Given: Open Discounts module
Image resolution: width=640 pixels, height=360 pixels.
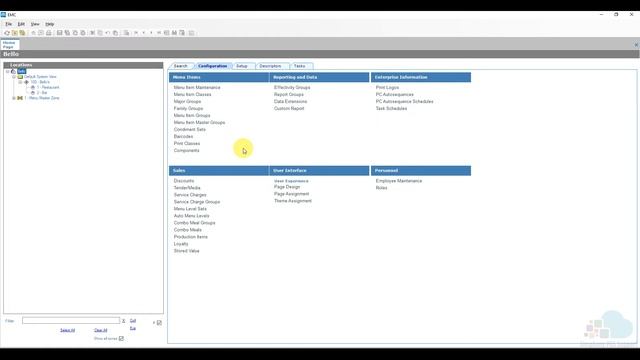Looking at the screenshot, I should pyautogui.click(x=184, y=181).
